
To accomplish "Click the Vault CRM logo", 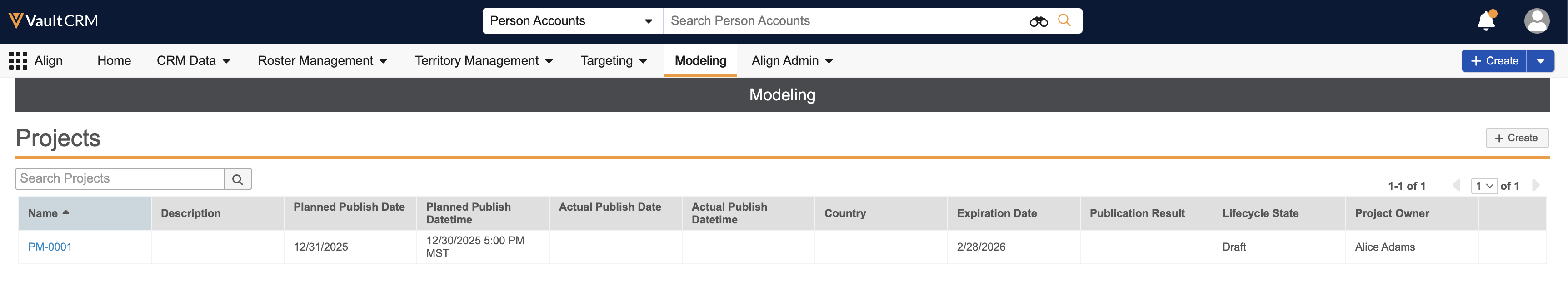I will (x=53, y=21).
